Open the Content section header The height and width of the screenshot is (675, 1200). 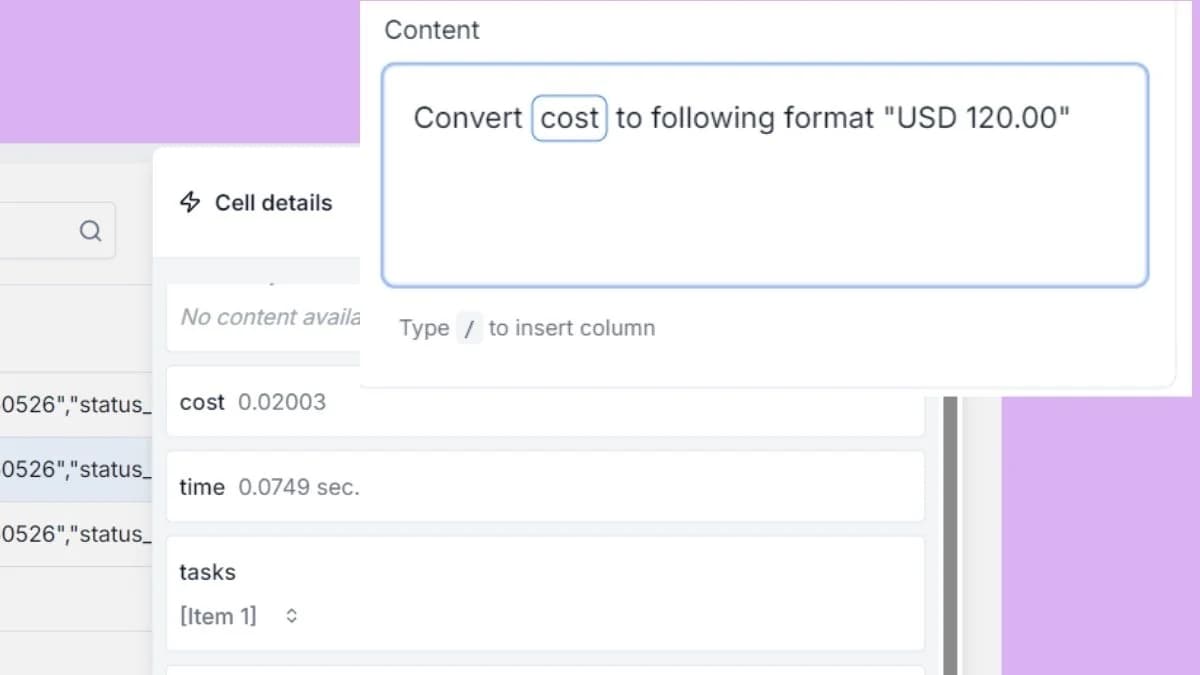(432, 30)
